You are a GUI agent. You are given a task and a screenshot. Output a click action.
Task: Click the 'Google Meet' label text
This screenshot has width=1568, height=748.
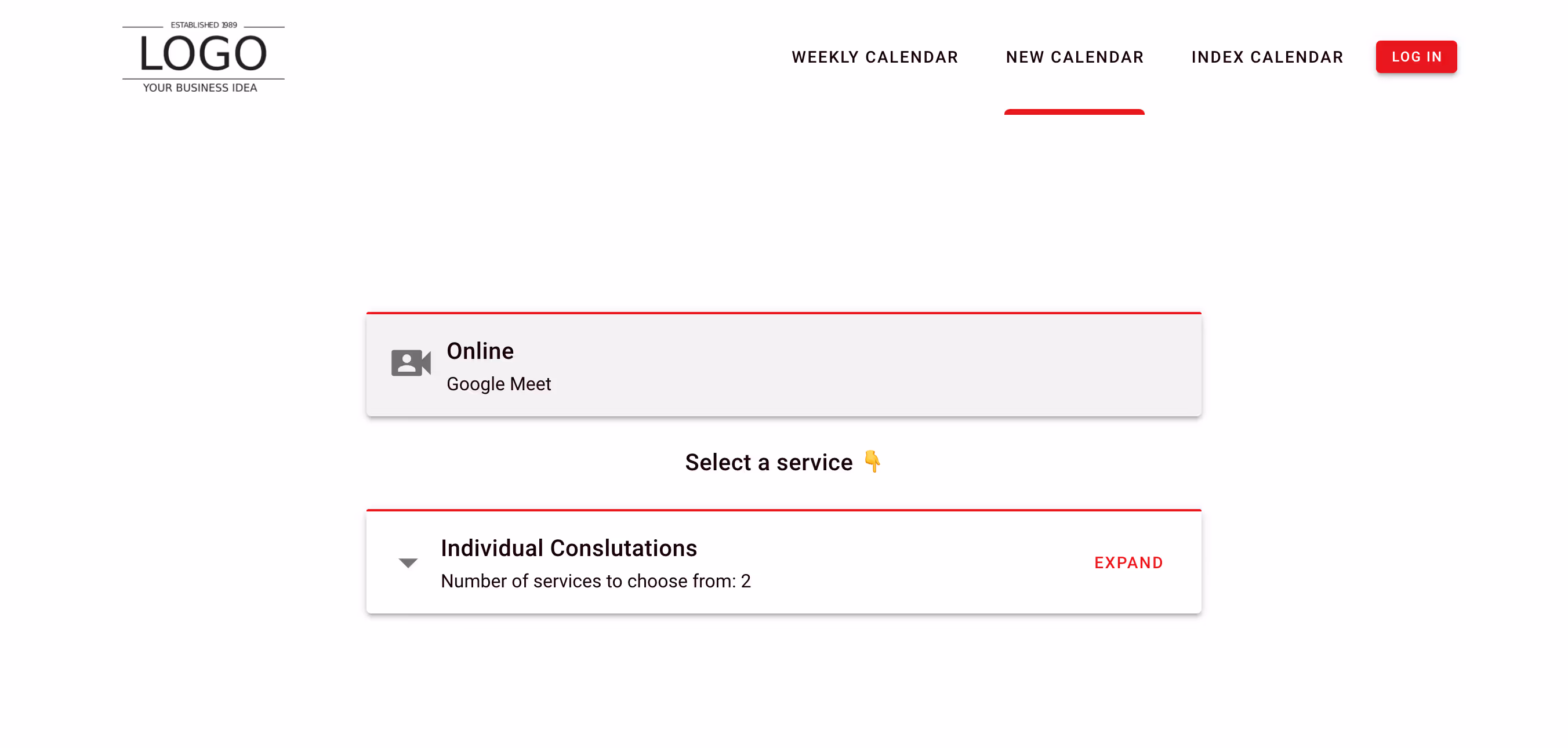click(x=499, y=384)
